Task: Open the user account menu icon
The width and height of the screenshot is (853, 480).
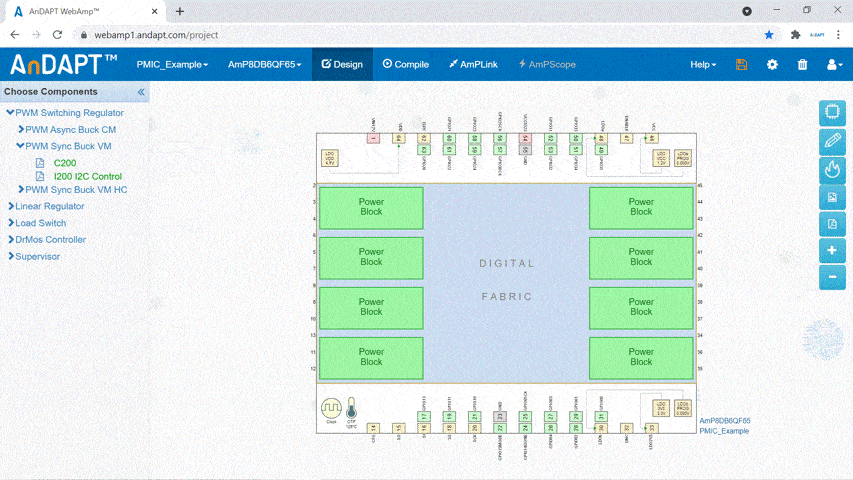Action: click(835, 64)
